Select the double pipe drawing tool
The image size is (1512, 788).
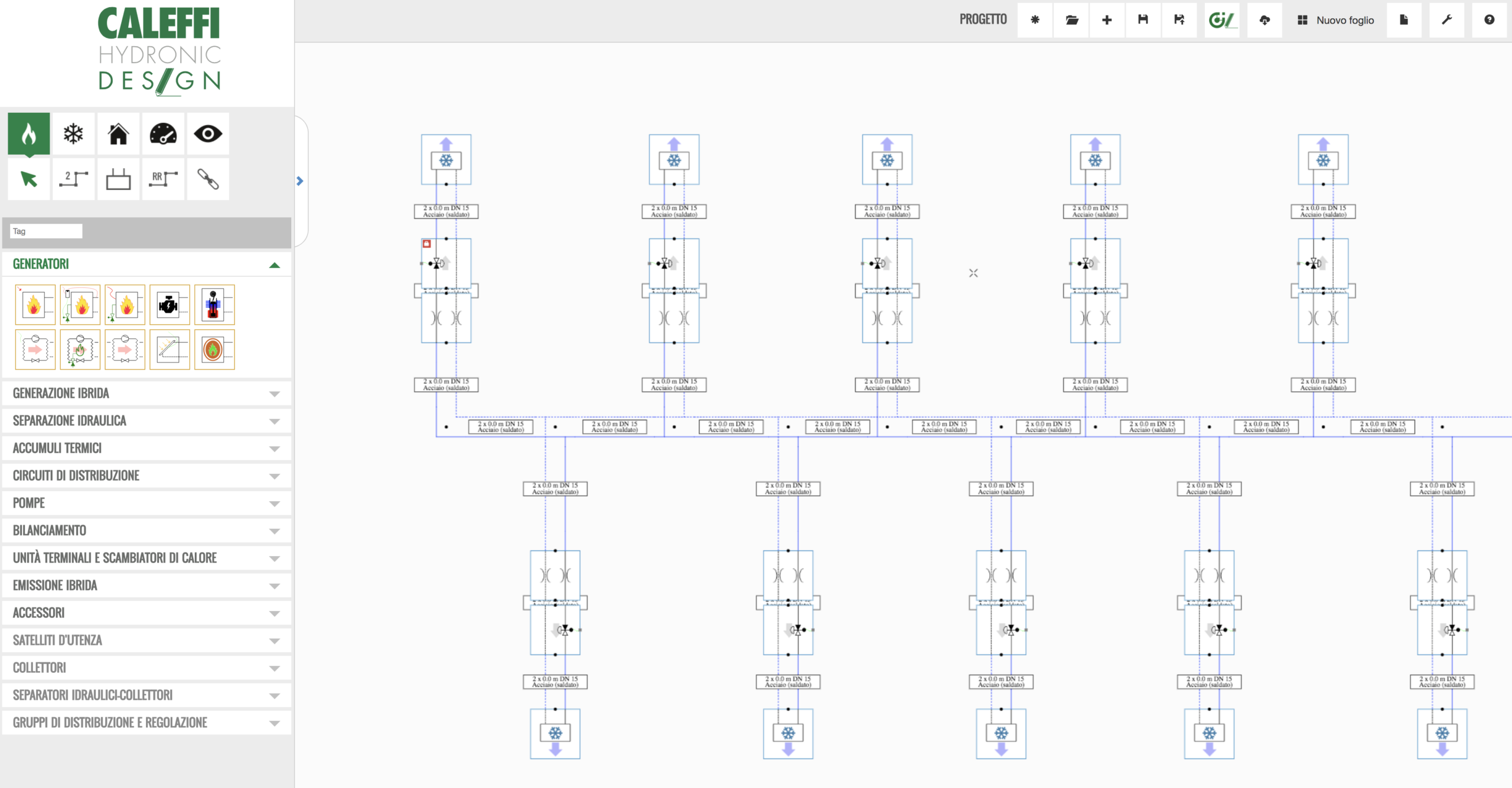click(73, 179)
